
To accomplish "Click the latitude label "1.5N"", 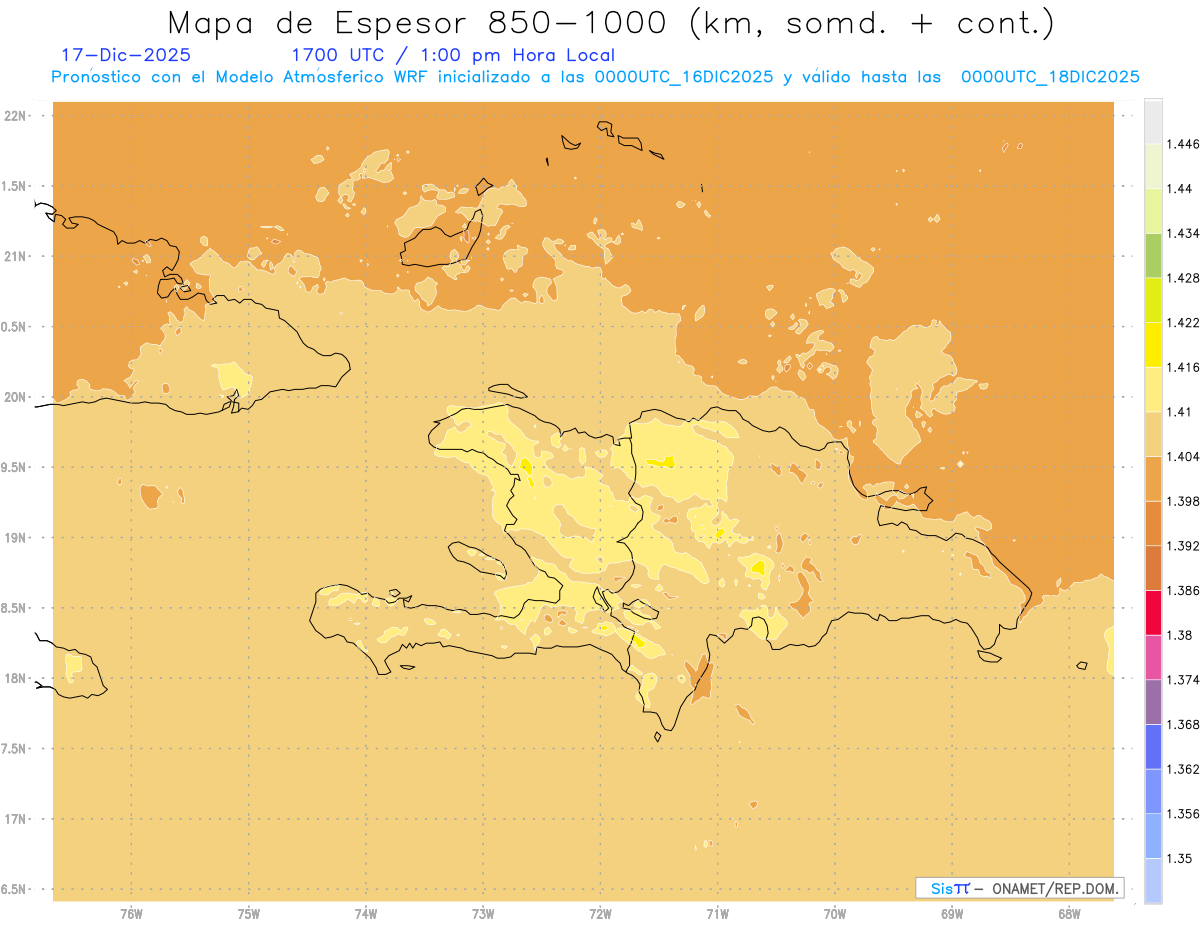I will pos(15,186).
